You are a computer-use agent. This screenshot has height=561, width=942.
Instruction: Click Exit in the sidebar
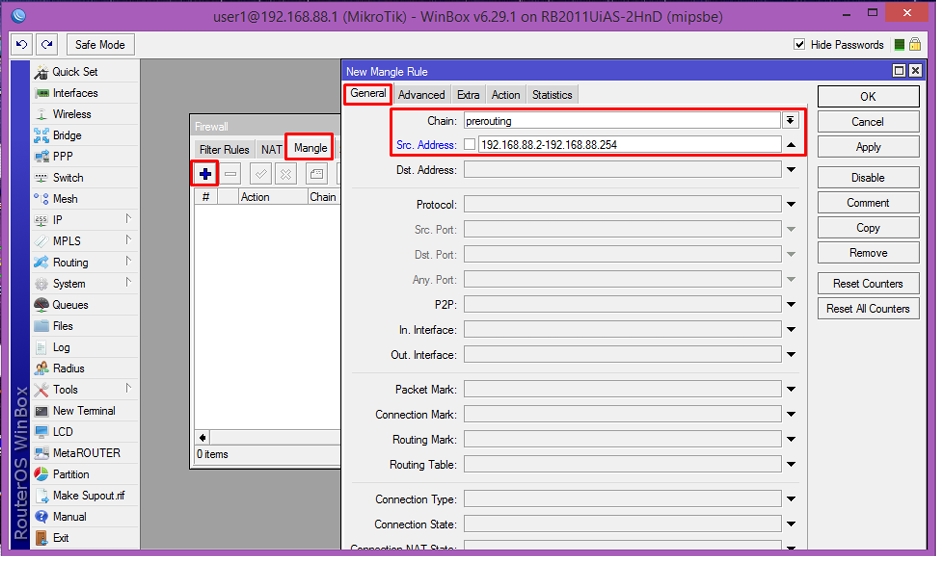pyautogui.click(x=61, y=538)
